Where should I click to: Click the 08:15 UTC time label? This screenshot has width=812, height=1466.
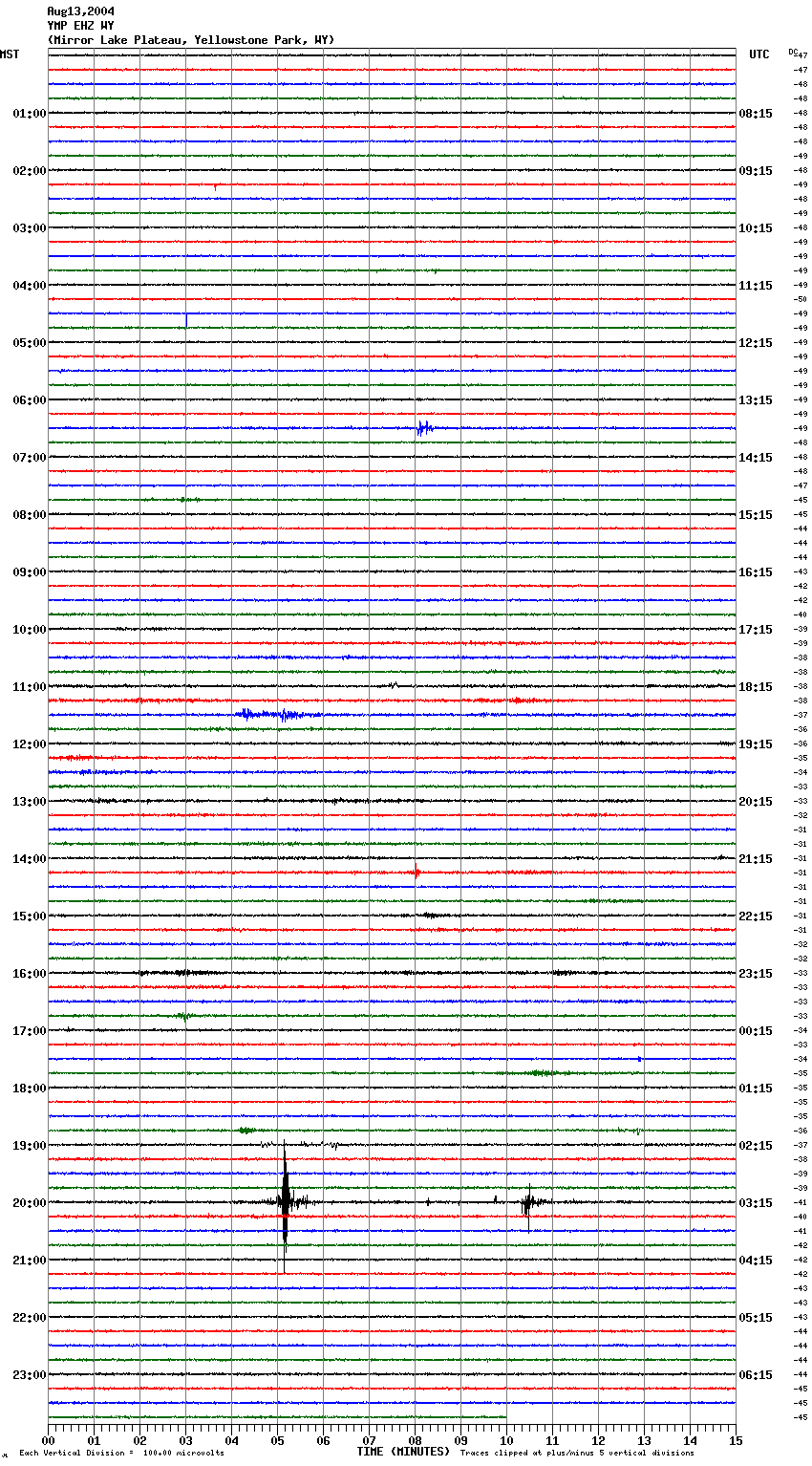(x=756, y=114)
